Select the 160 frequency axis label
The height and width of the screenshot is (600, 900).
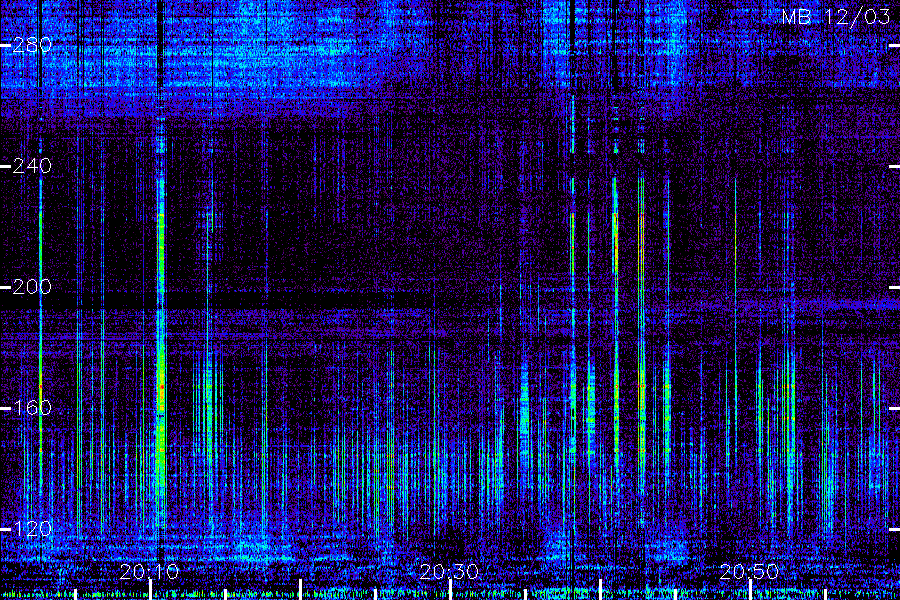pyautogui.click(x=32, y=408)
